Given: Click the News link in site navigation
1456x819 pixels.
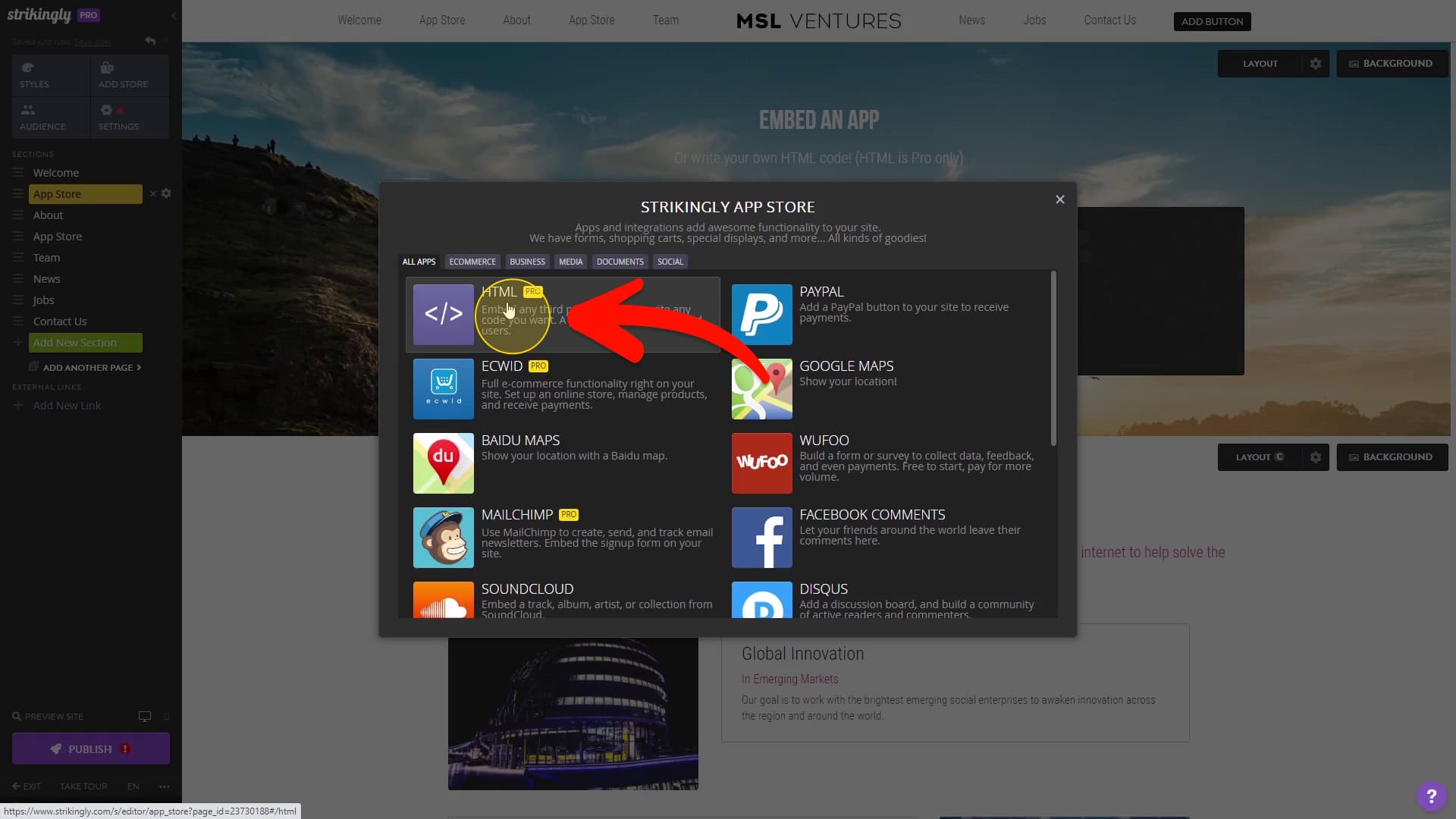Looking at the screenshot, I should point(971,20).
